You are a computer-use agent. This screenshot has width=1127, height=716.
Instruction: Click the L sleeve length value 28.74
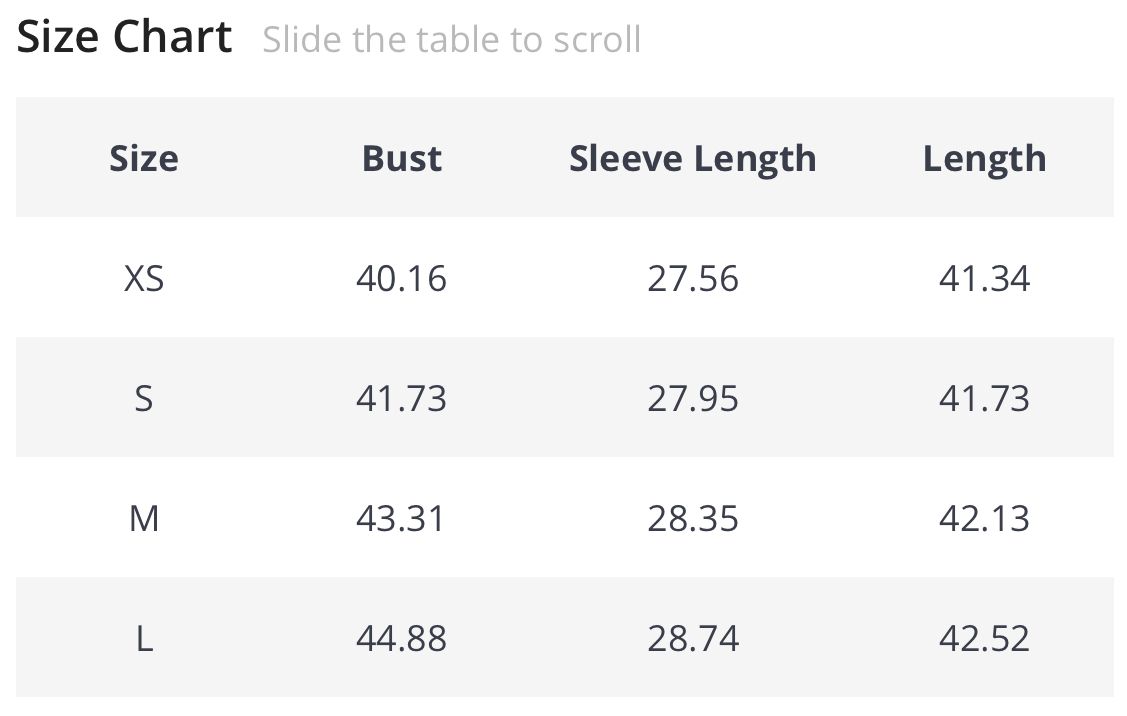click(692, 638)
